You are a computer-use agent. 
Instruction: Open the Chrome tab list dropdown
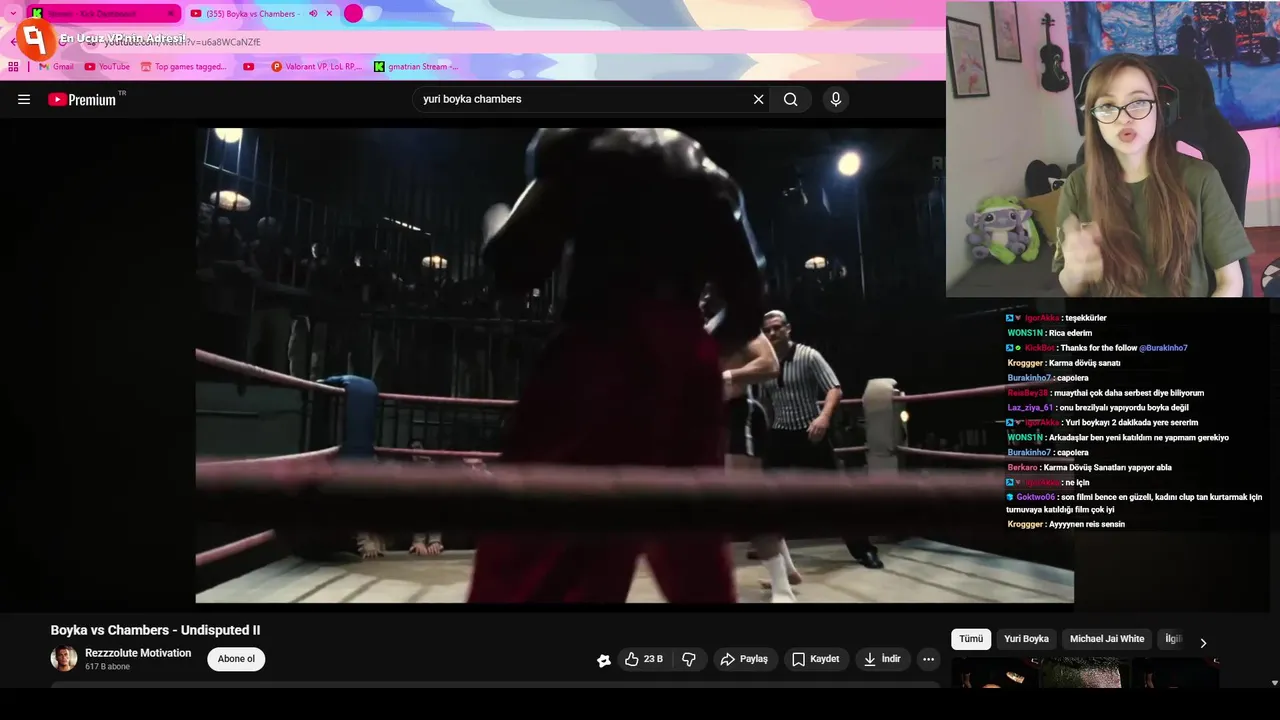pos(13,13)
